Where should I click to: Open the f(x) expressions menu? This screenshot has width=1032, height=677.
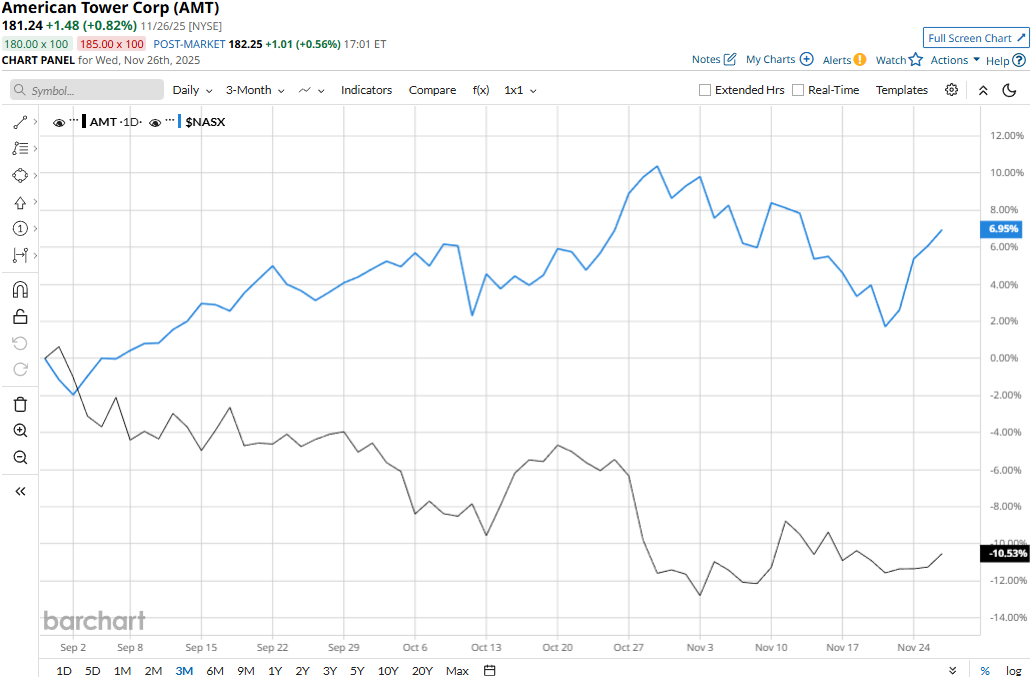(480, 90)
